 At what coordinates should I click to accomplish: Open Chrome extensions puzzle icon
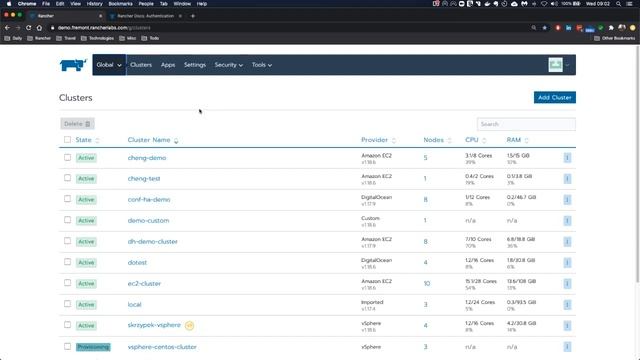tap(611, 28)
